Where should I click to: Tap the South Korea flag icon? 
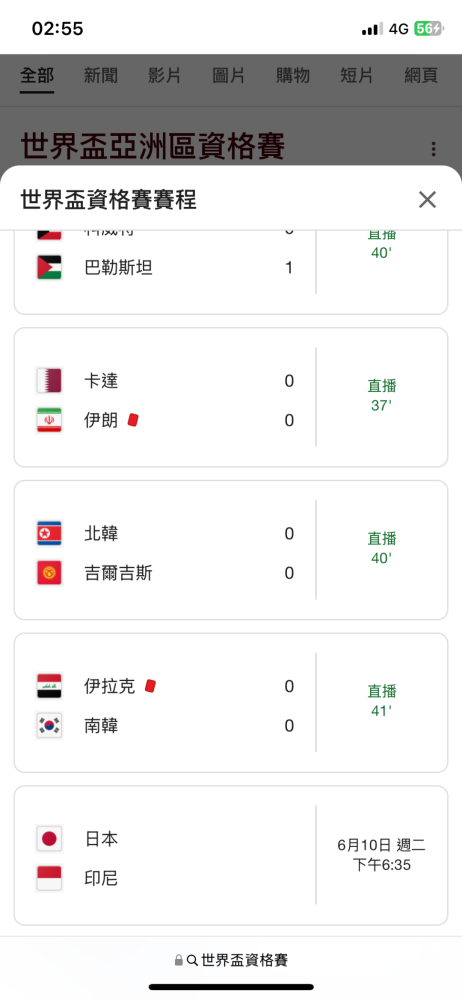tap(49, 726)
